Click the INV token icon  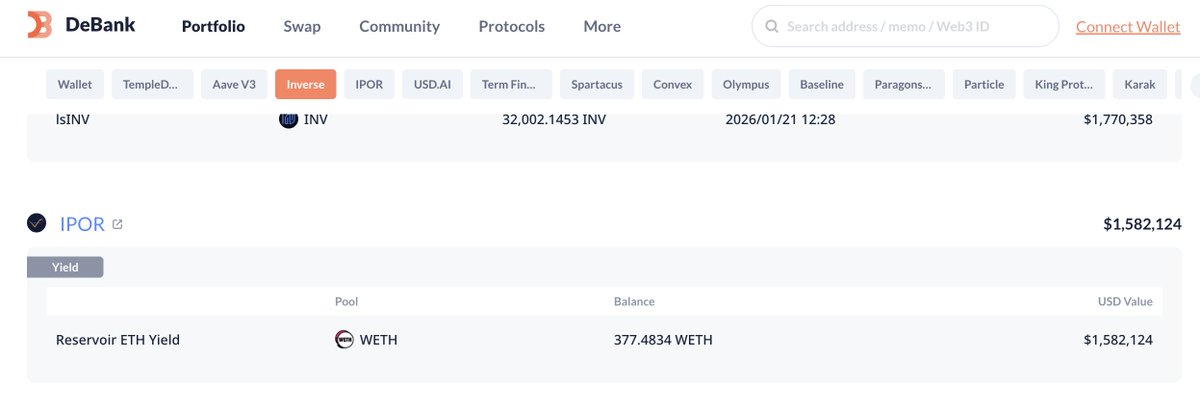(288, 120)
